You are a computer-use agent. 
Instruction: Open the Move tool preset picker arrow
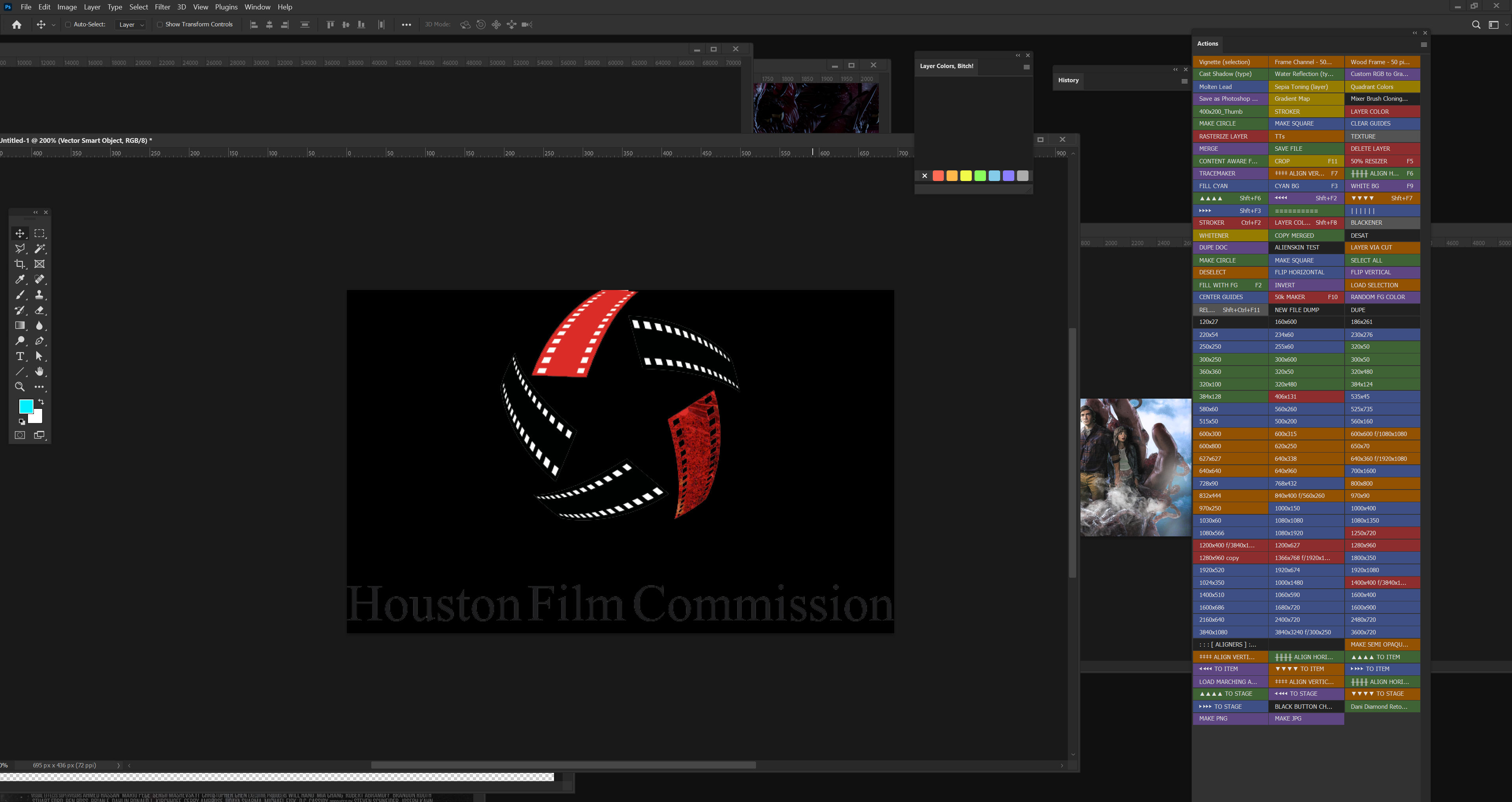[54, 25]
